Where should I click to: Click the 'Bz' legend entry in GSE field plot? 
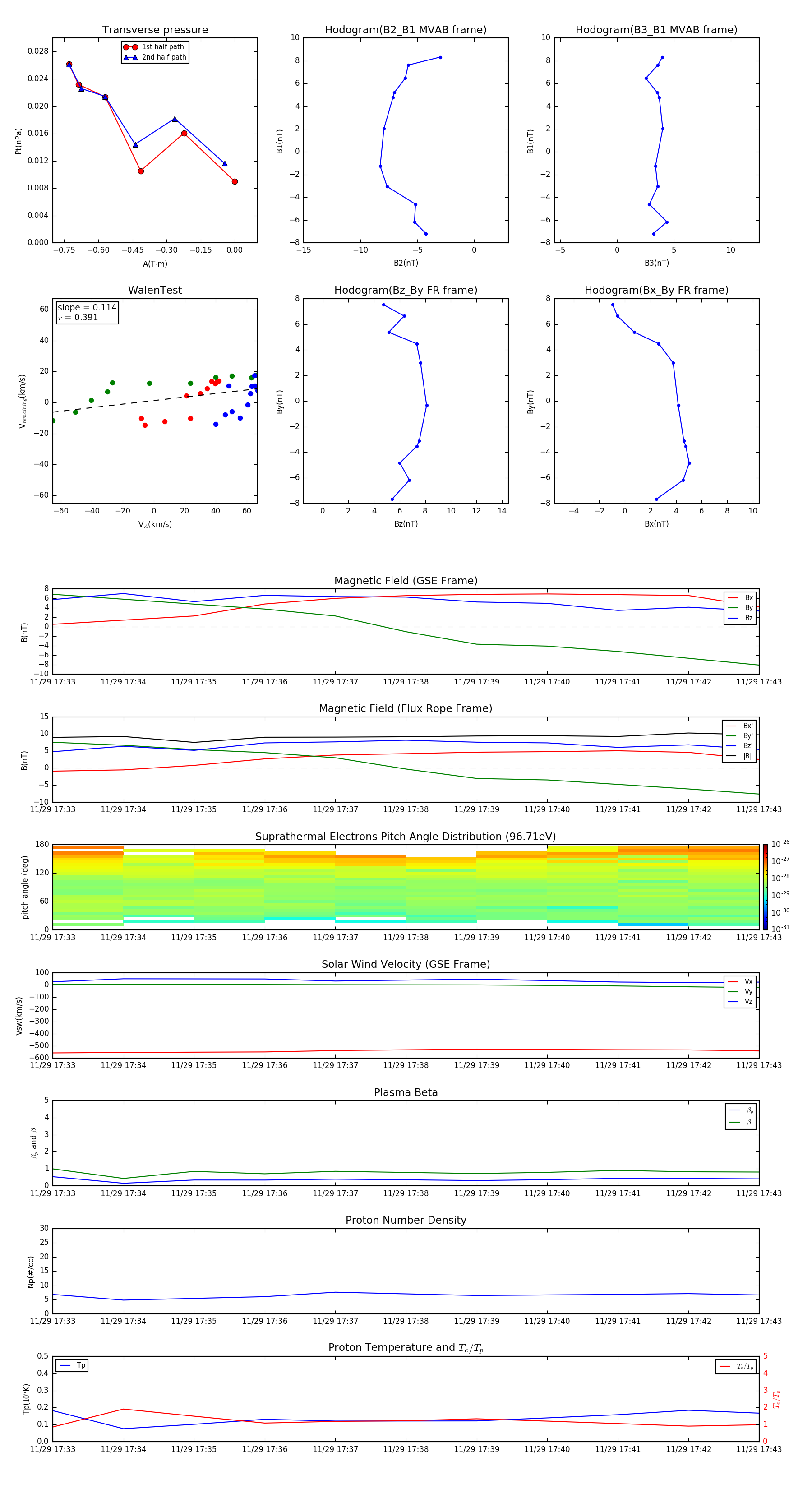click(740, 618)
